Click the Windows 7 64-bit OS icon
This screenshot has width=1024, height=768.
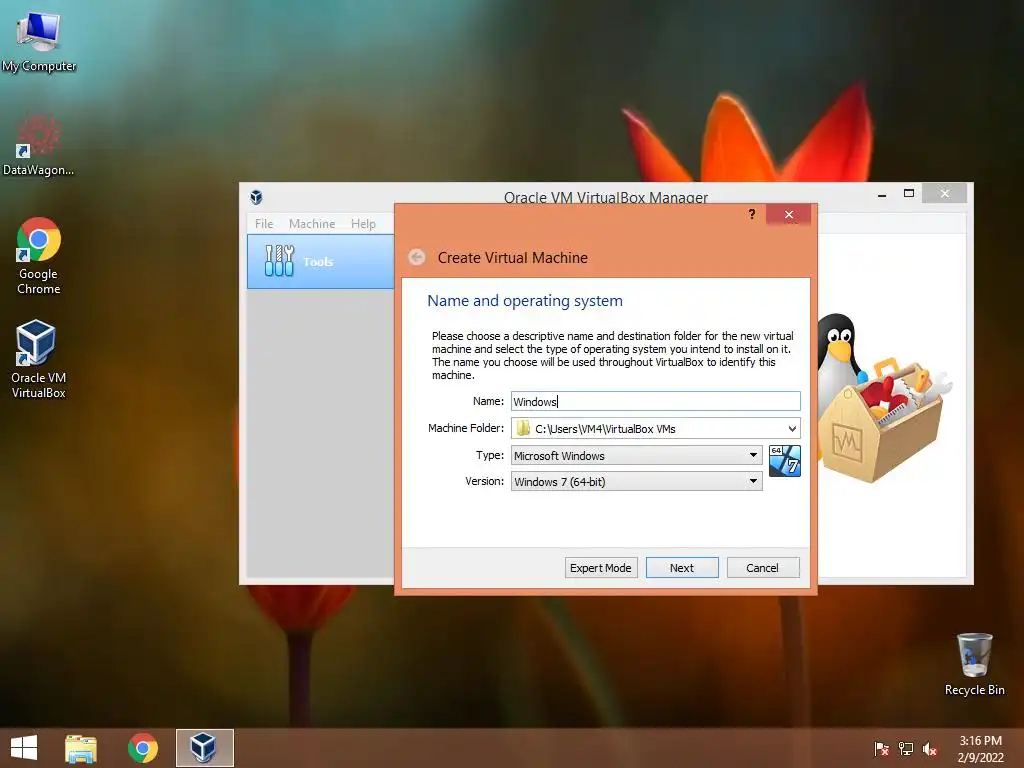[x=784, y=461]
